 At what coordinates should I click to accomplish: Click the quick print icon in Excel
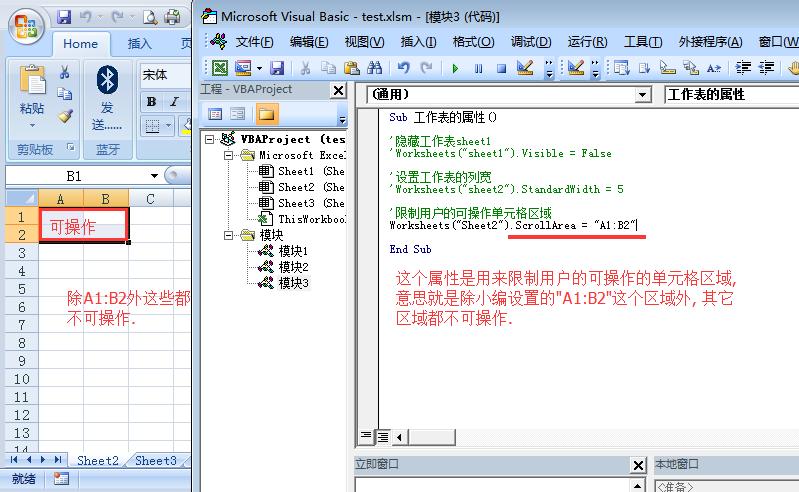[x=172, y=17]
